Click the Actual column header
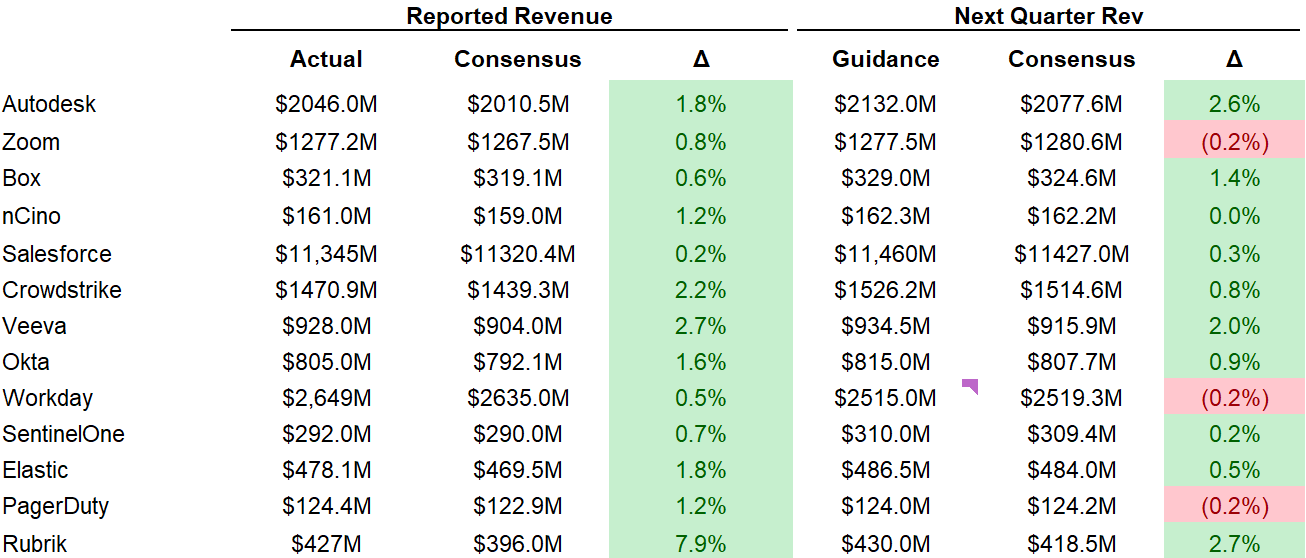Image resolution: width=1306 pixels, height=558 pixels. [327, 59]
